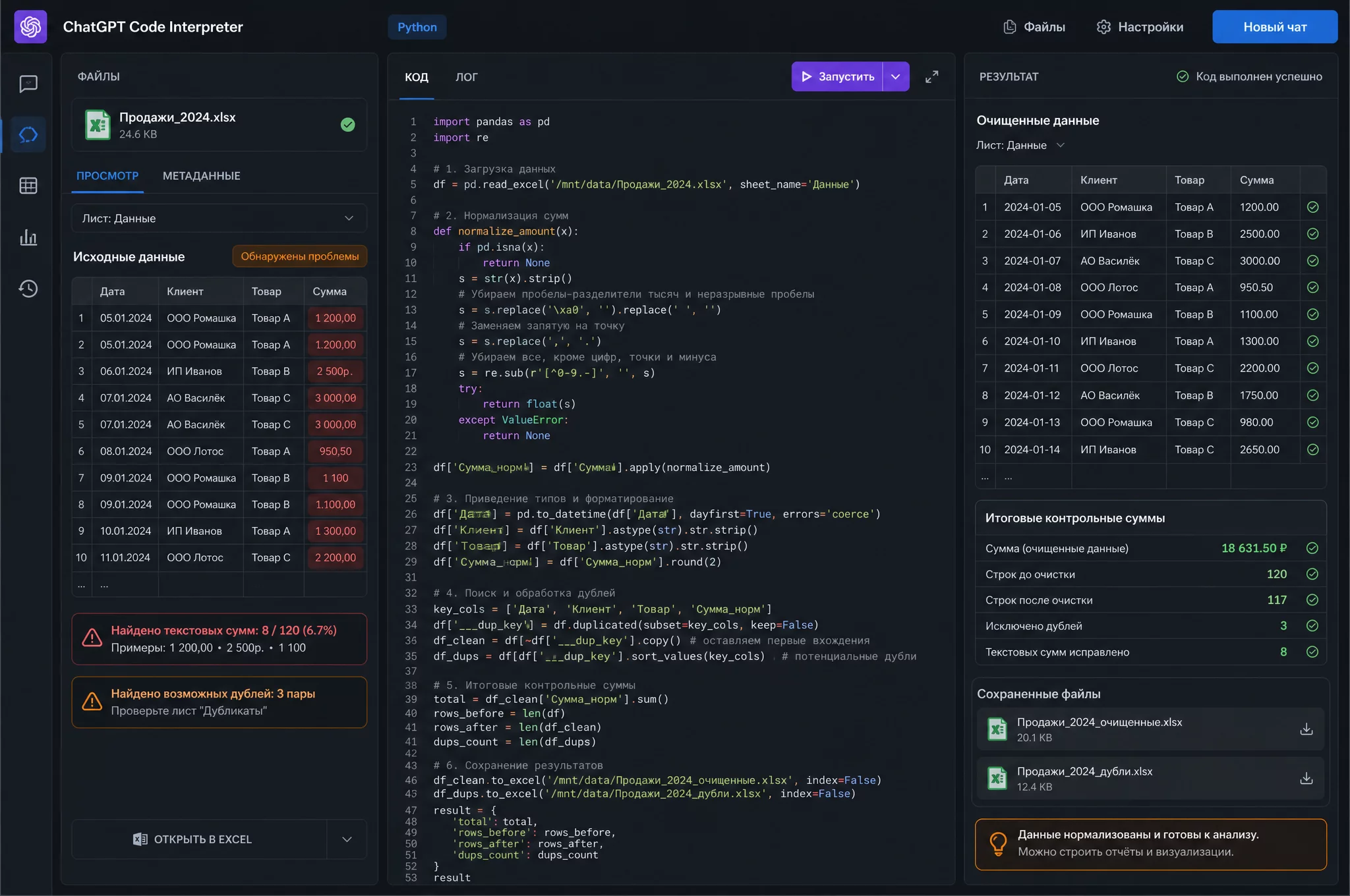Screen dimensions: 1350x896
Task: Expand the ОТКРЫТЬ В EXCEL options arrow
Action: (x=347, y=839)
